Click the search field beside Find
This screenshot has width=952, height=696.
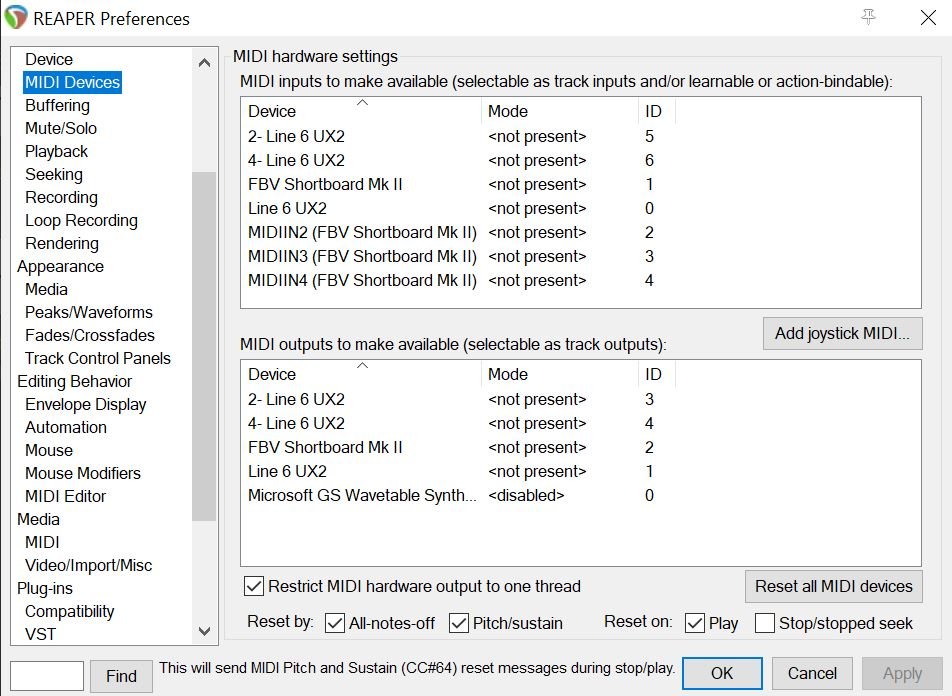[47, 675]
